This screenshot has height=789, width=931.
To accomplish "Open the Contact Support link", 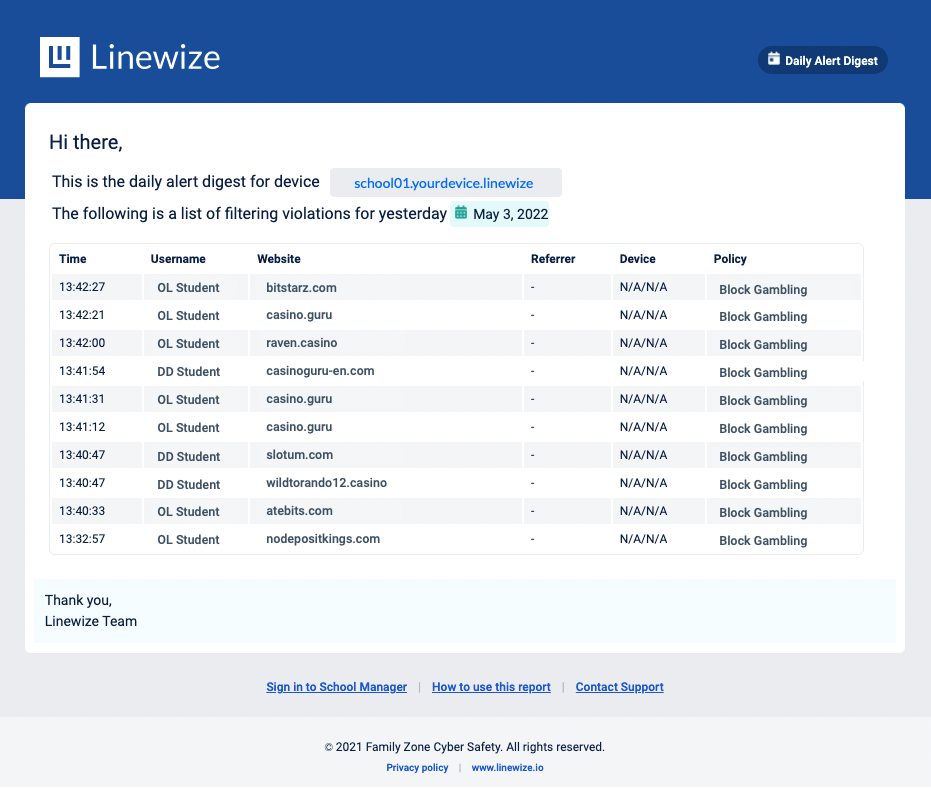I will (x=619, y=687).
